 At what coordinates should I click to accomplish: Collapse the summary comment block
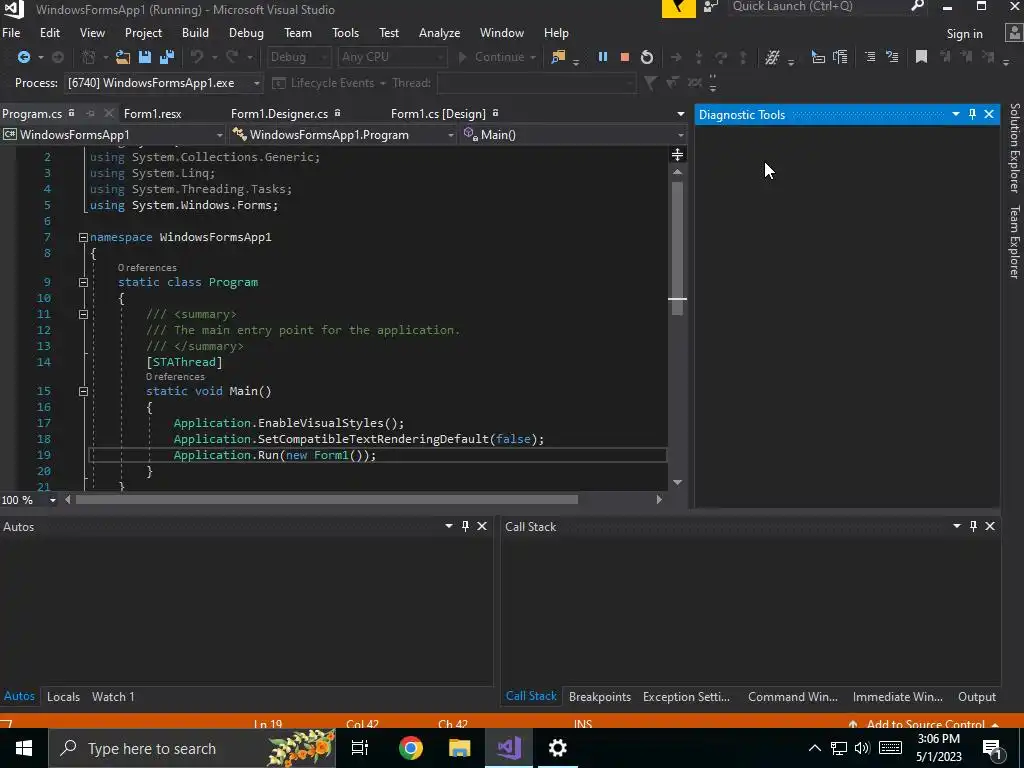click(83, 315)
